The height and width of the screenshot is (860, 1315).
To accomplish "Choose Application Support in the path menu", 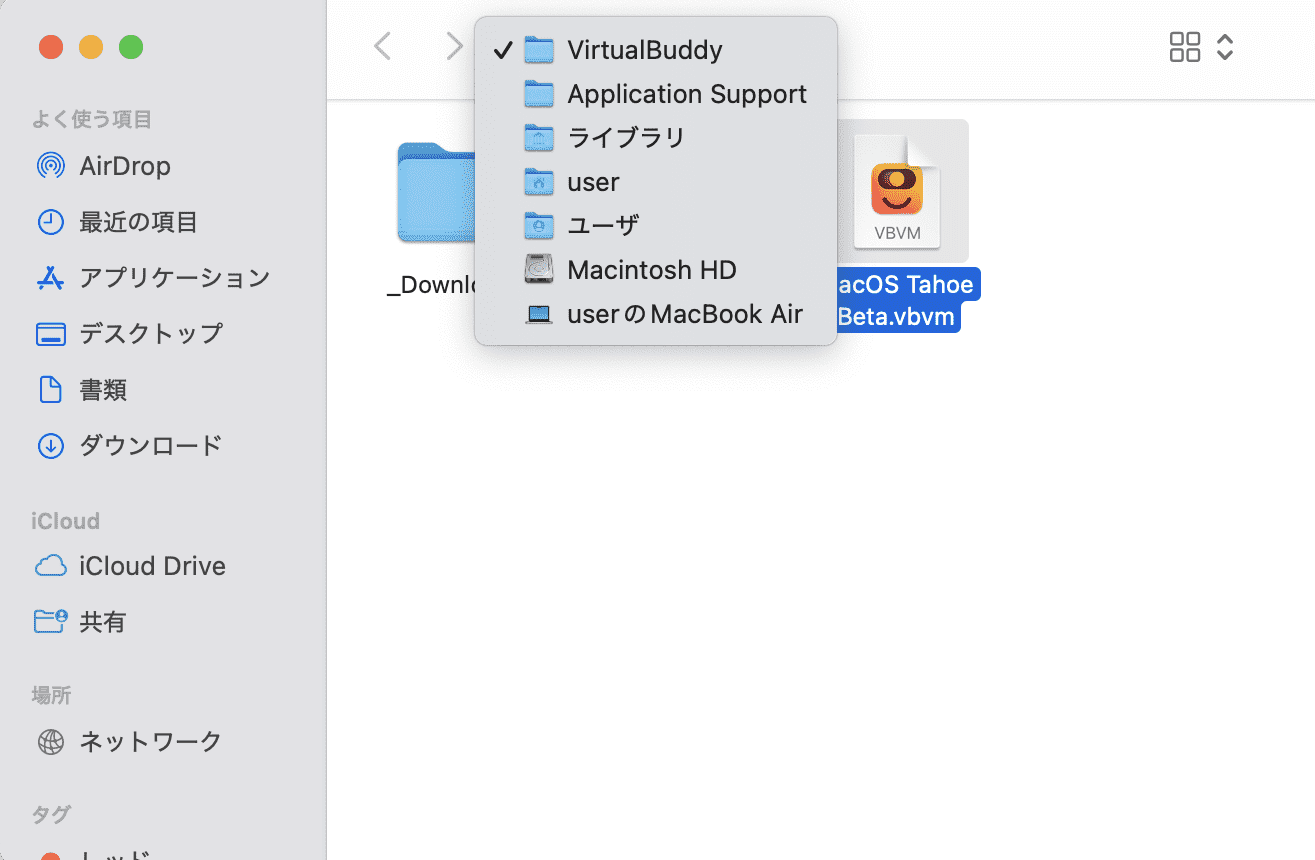I will click(656, 94).
